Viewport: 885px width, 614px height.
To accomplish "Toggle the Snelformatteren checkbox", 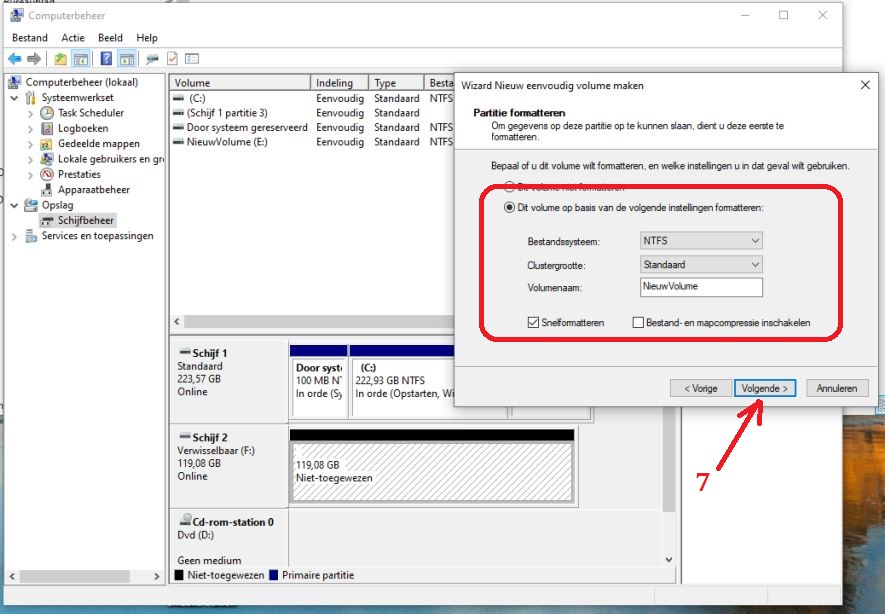I will (x=533, y=323).
